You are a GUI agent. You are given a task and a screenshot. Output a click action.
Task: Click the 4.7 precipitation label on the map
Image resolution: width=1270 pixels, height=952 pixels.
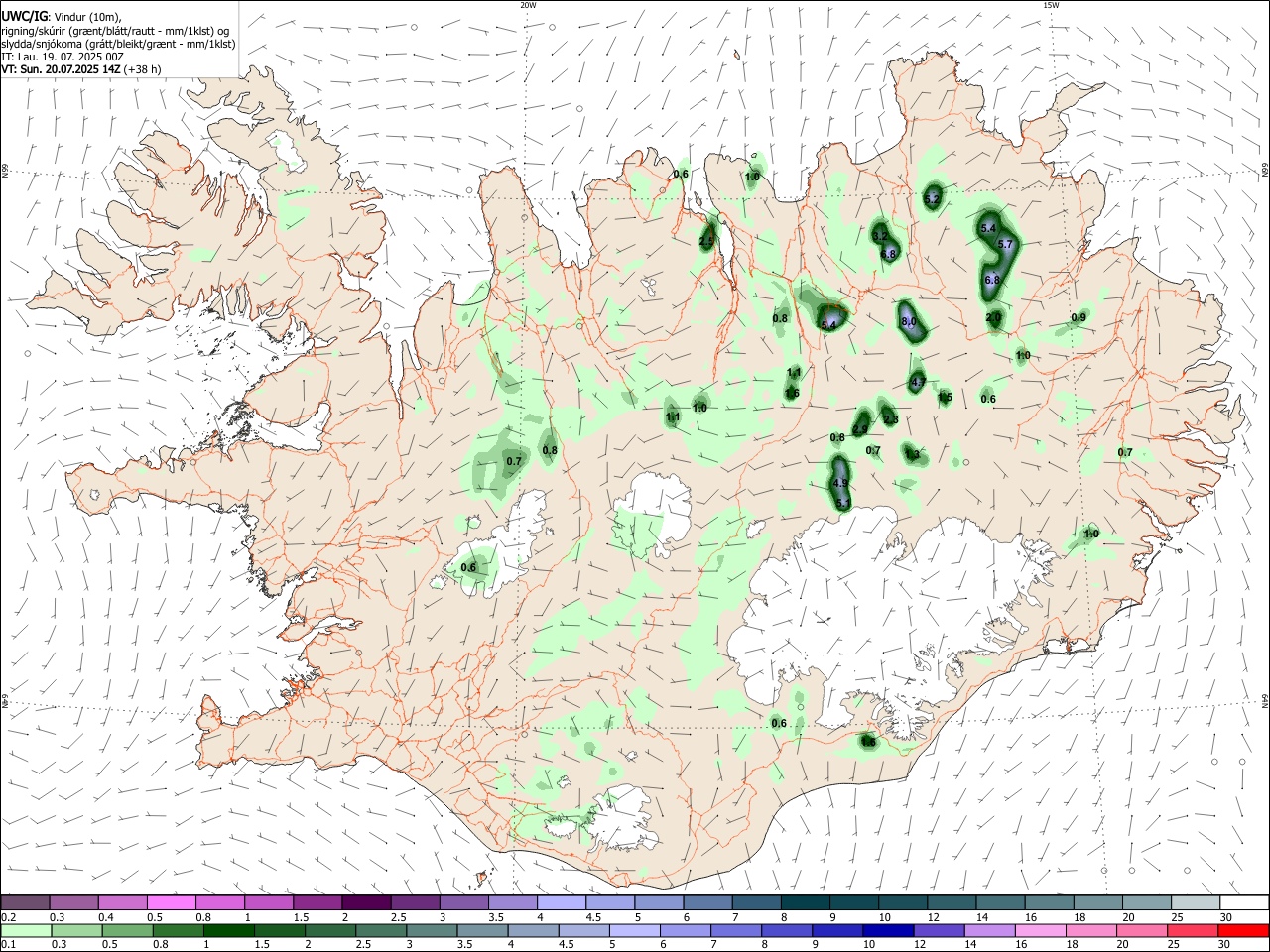pos(918,382)
